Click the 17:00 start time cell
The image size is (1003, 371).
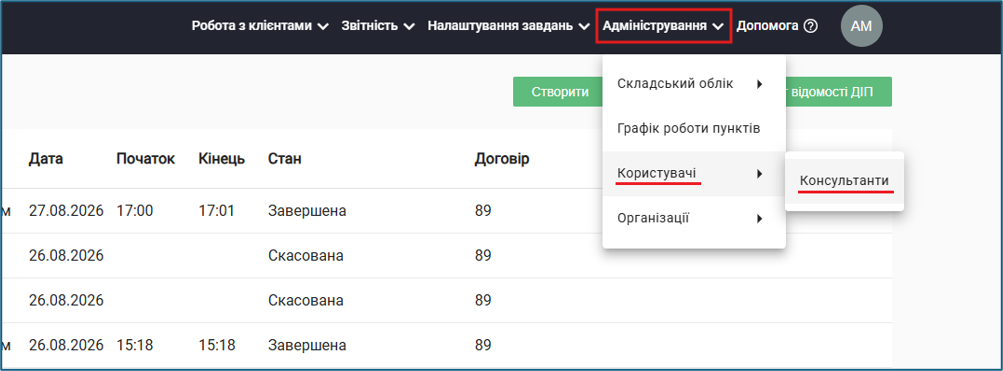135,210
